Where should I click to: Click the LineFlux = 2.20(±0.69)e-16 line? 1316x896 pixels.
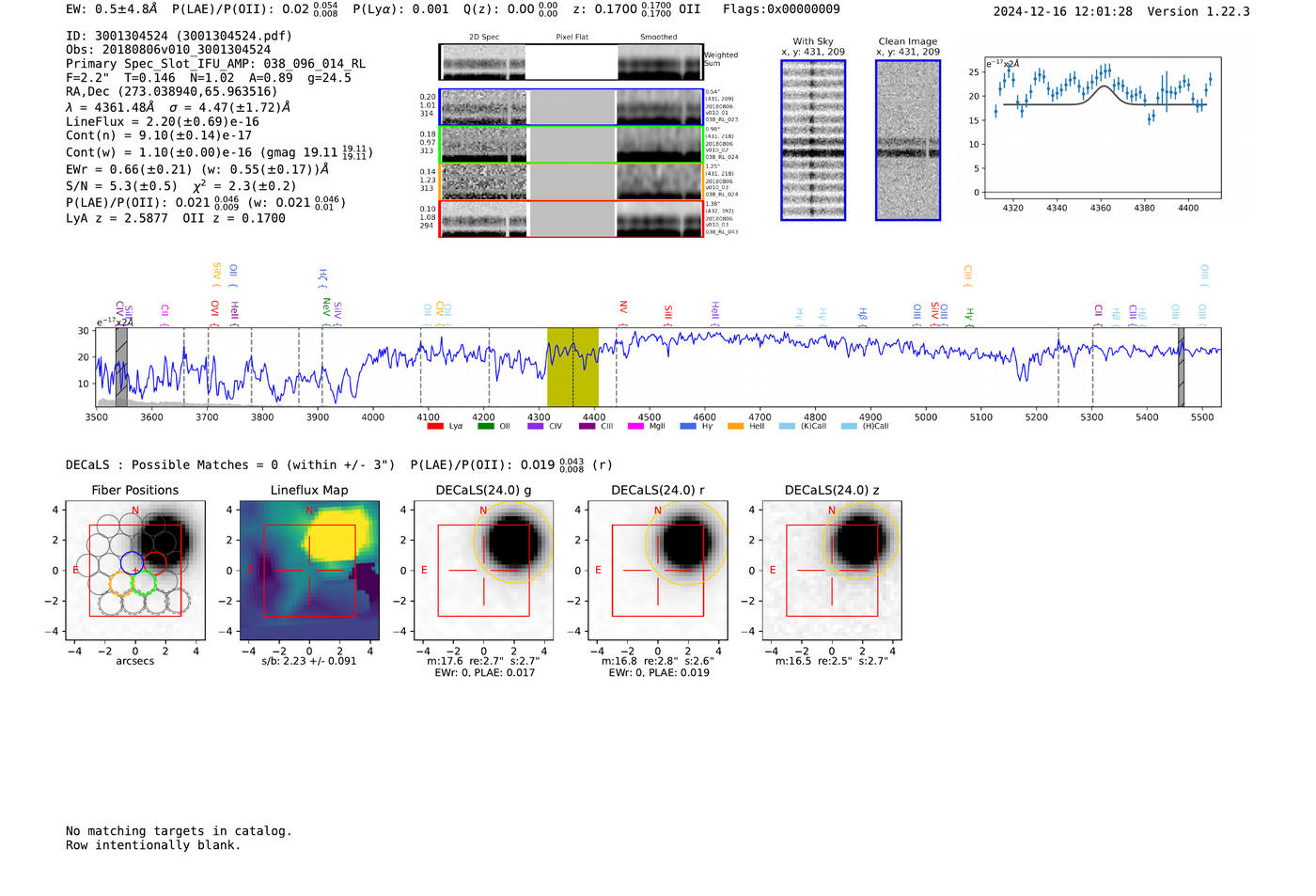(163, 121)
